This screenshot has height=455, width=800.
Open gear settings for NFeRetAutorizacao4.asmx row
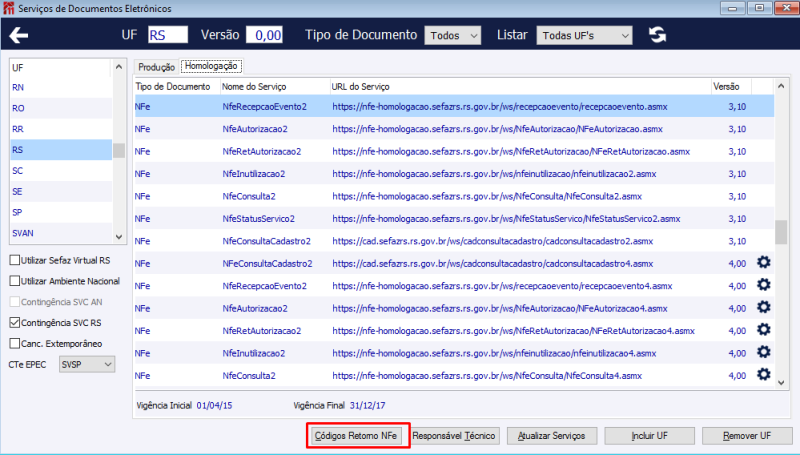[x=763, y=330]
